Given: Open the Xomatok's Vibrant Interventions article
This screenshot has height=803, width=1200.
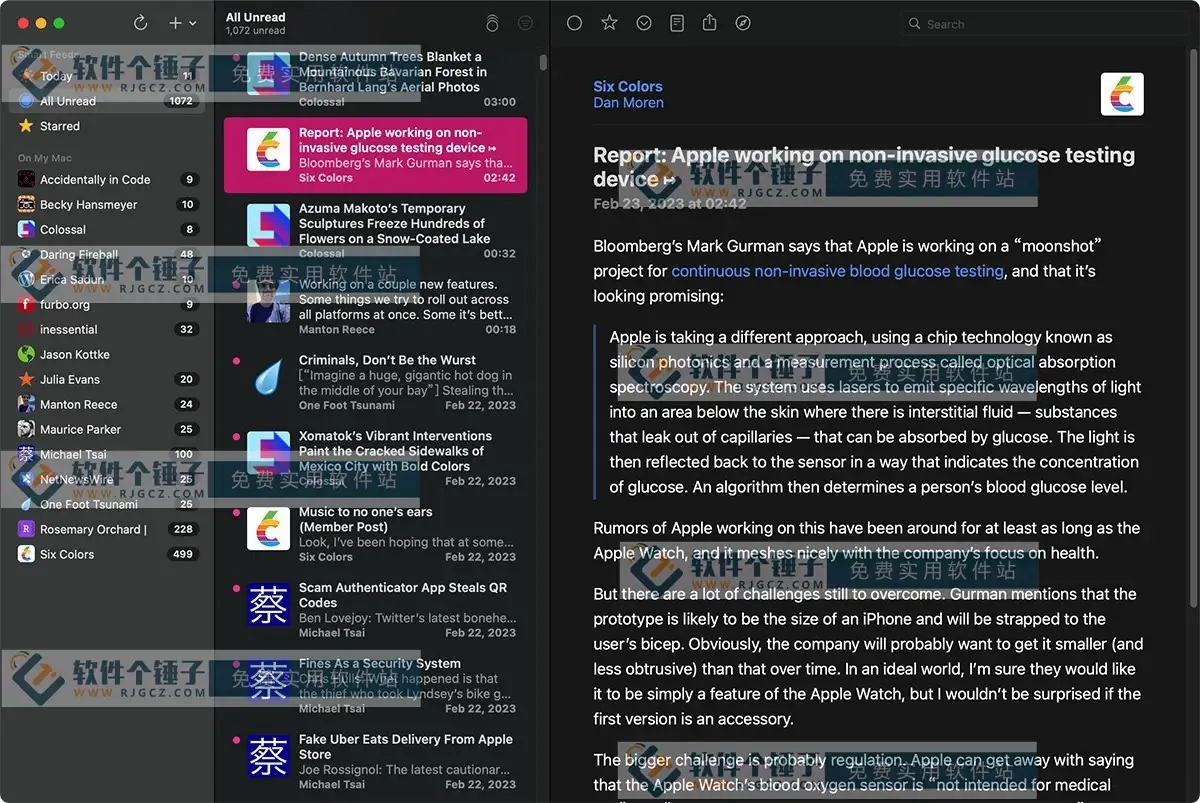Looking at the screenshot, I should pyautogui.click(x=376, y=459).
